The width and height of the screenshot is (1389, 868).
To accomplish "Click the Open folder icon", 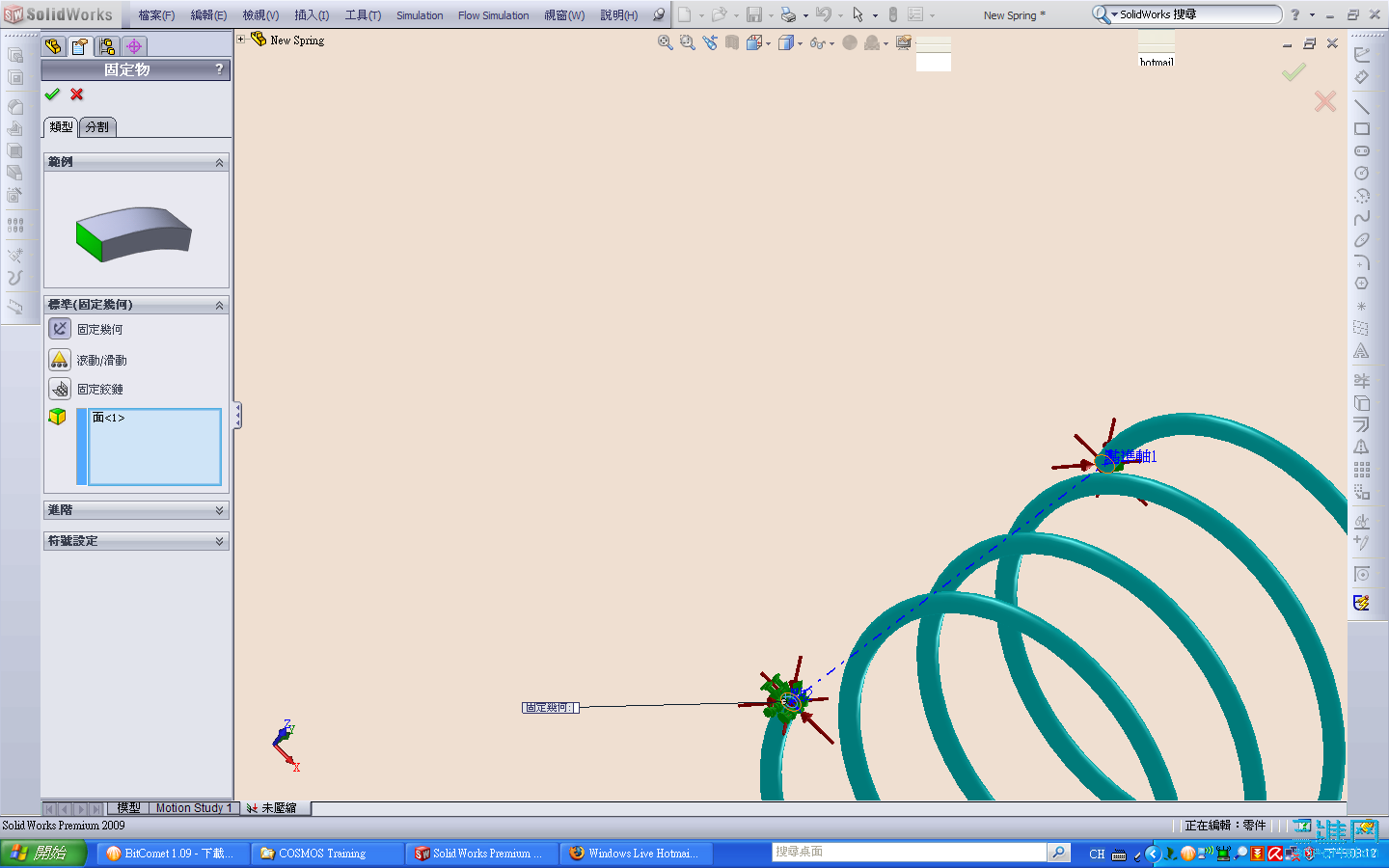I will [719, 14].
